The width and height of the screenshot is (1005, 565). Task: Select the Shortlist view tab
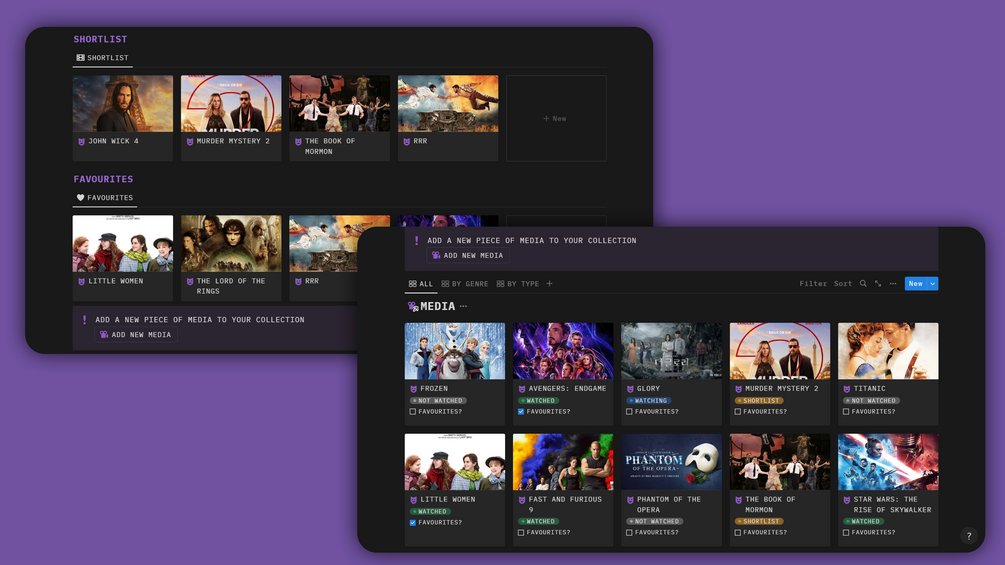click(x=103, y=58)
